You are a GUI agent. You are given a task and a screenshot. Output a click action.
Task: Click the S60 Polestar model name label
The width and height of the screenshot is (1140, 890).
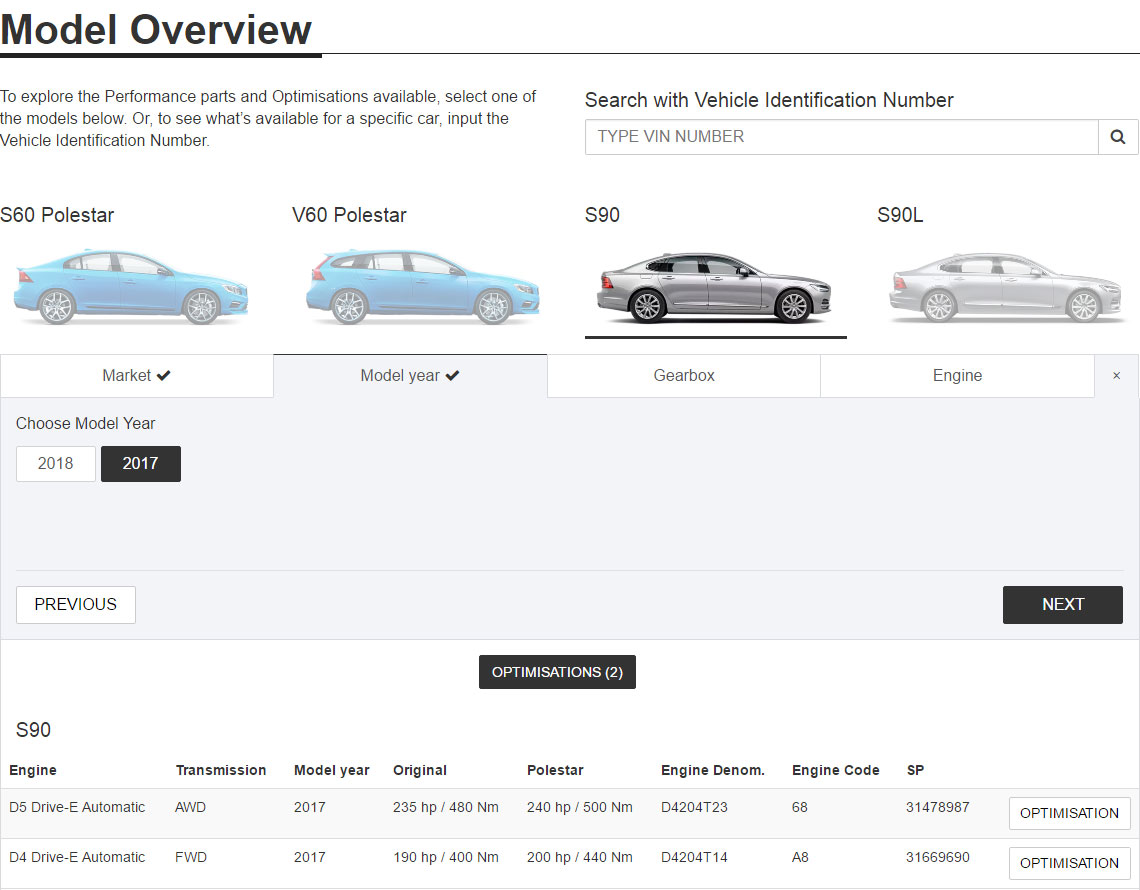pyautogui.click(x=57, y=215)
